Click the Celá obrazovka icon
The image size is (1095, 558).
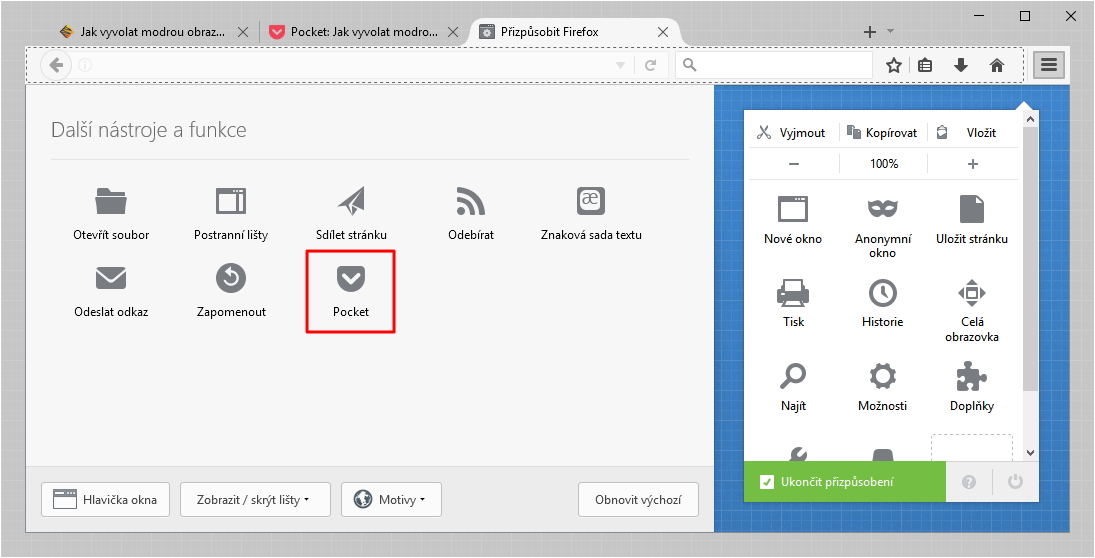[x=972, y=293]
